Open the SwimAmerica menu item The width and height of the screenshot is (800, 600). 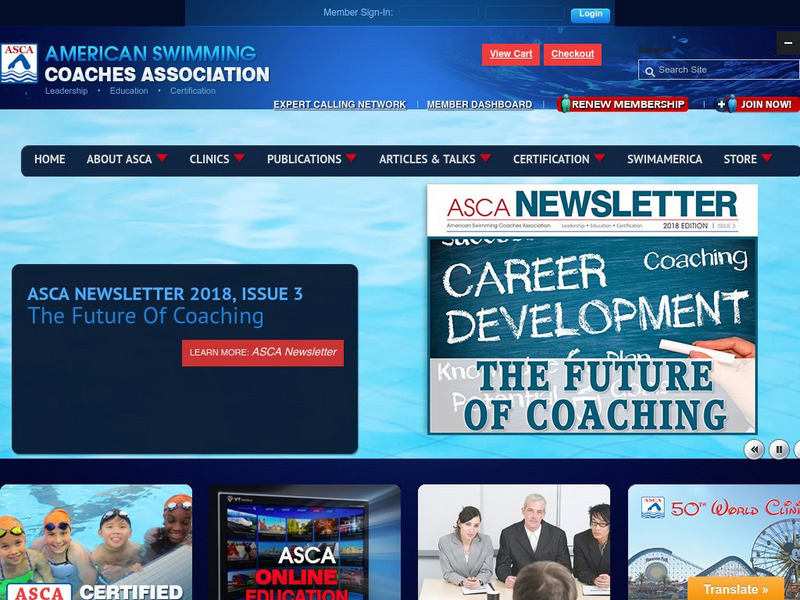(664, 159)
